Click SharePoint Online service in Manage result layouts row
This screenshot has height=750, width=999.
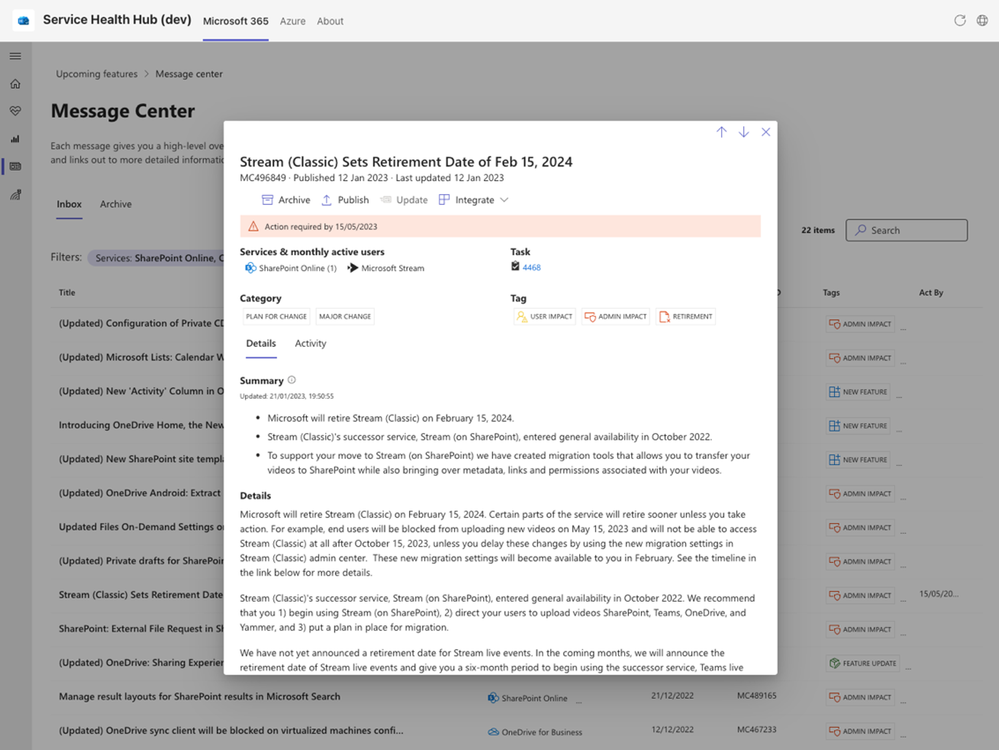pyautogui.click(x=528, y=698)
